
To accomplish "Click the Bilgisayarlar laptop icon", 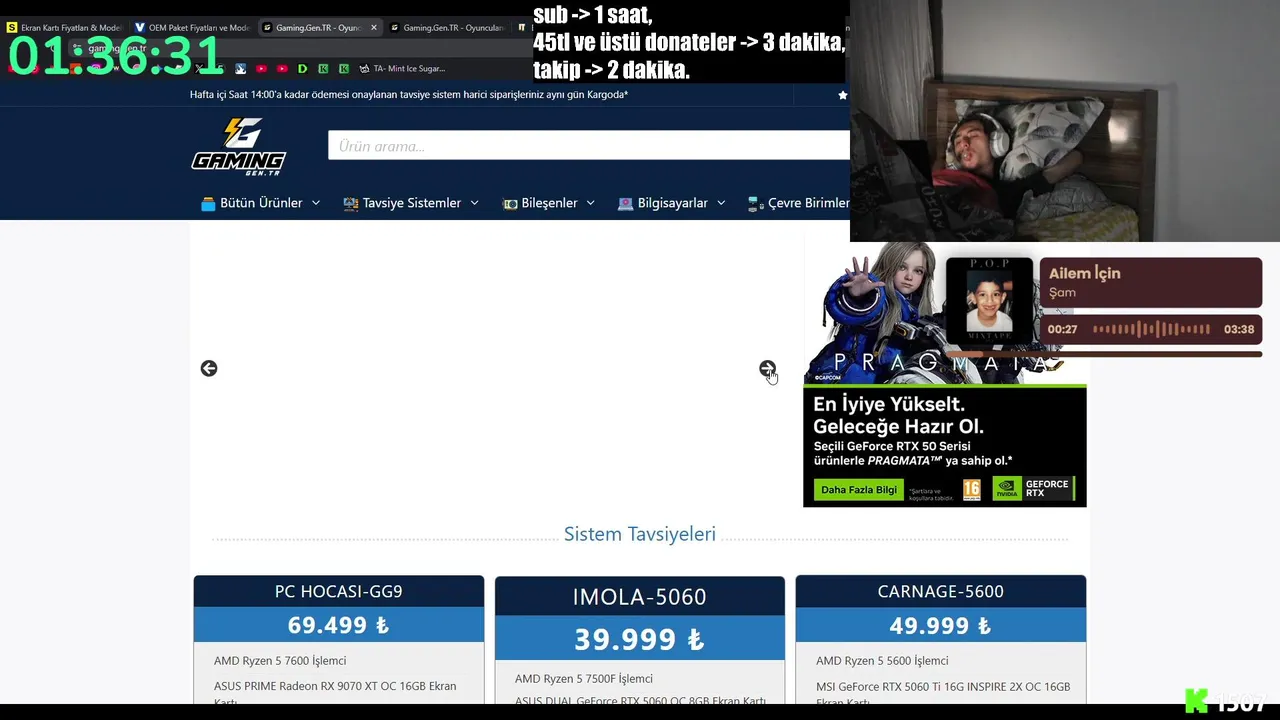I will [x=625, y=203].
